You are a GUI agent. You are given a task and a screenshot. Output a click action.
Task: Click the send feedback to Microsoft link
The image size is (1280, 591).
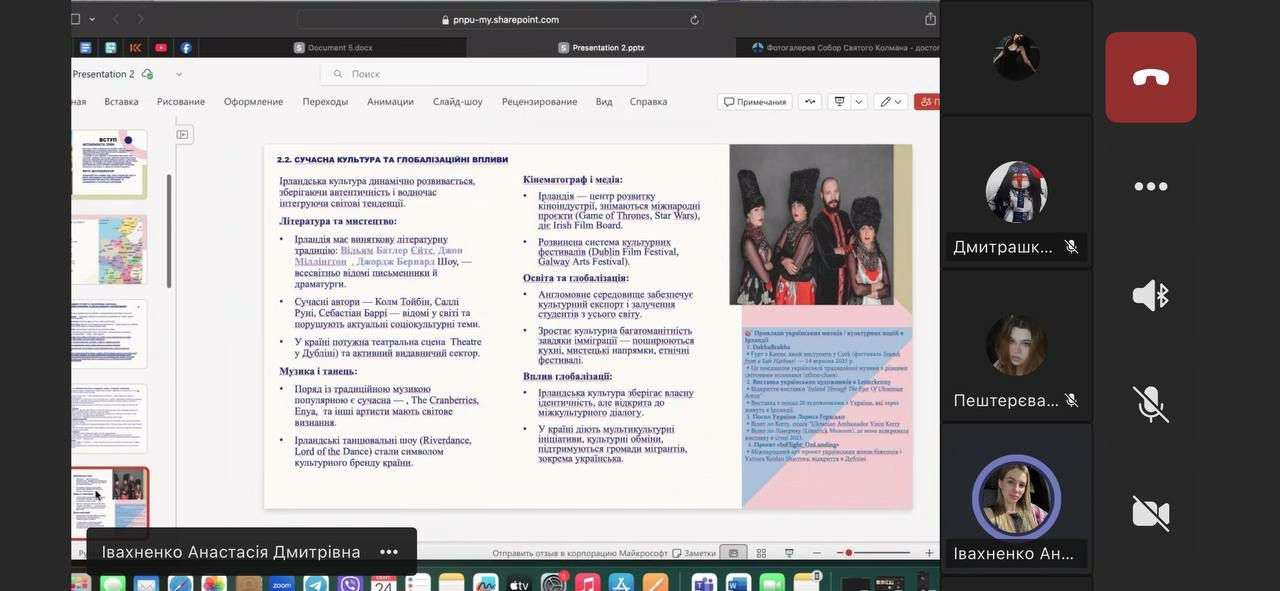coord(578,553)
